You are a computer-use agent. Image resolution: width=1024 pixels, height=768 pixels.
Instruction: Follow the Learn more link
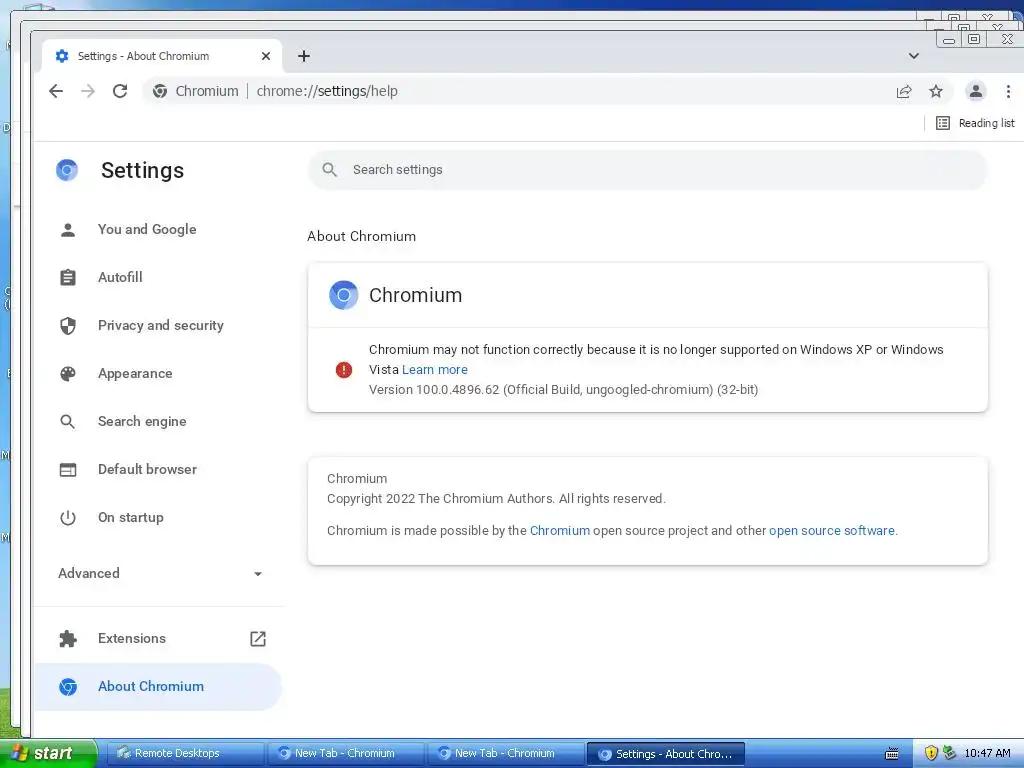point(435,370)
